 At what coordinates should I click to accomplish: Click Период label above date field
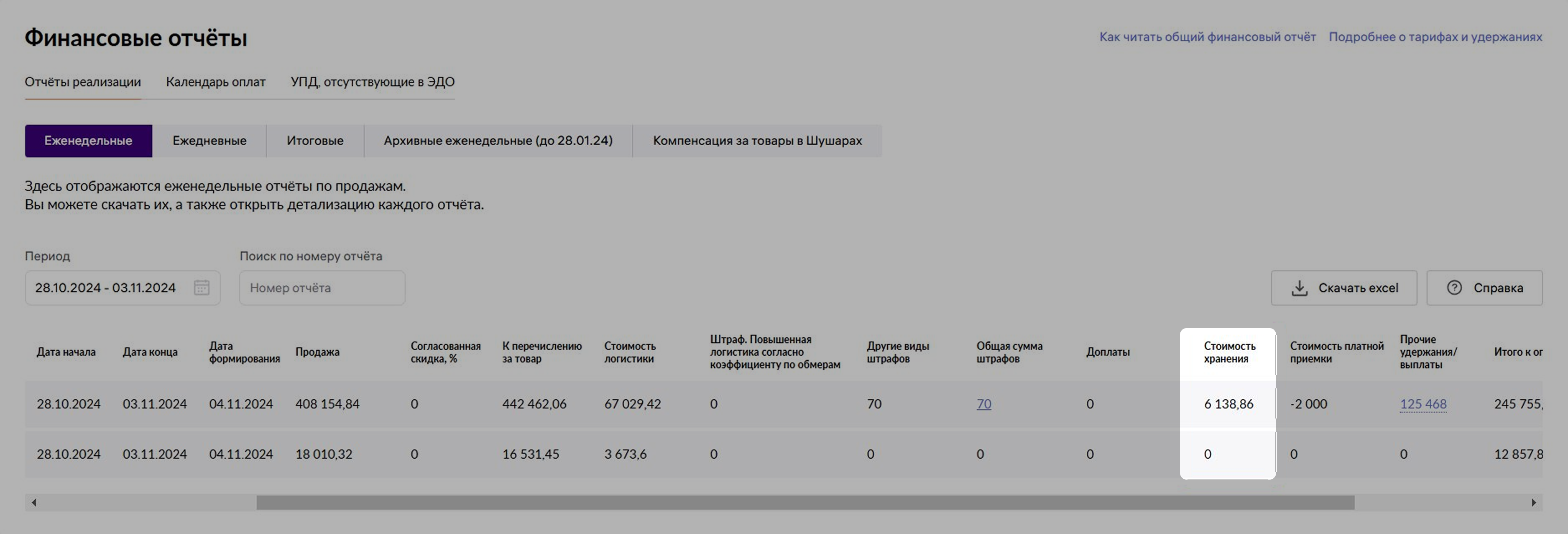(48, 257)
